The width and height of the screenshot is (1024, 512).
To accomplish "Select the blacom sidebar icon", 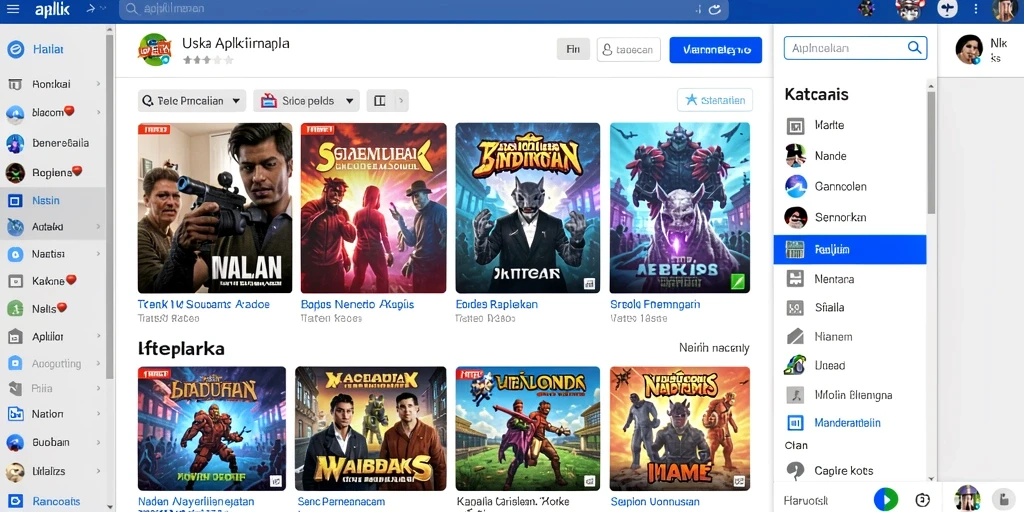I will tap(15, 114).
